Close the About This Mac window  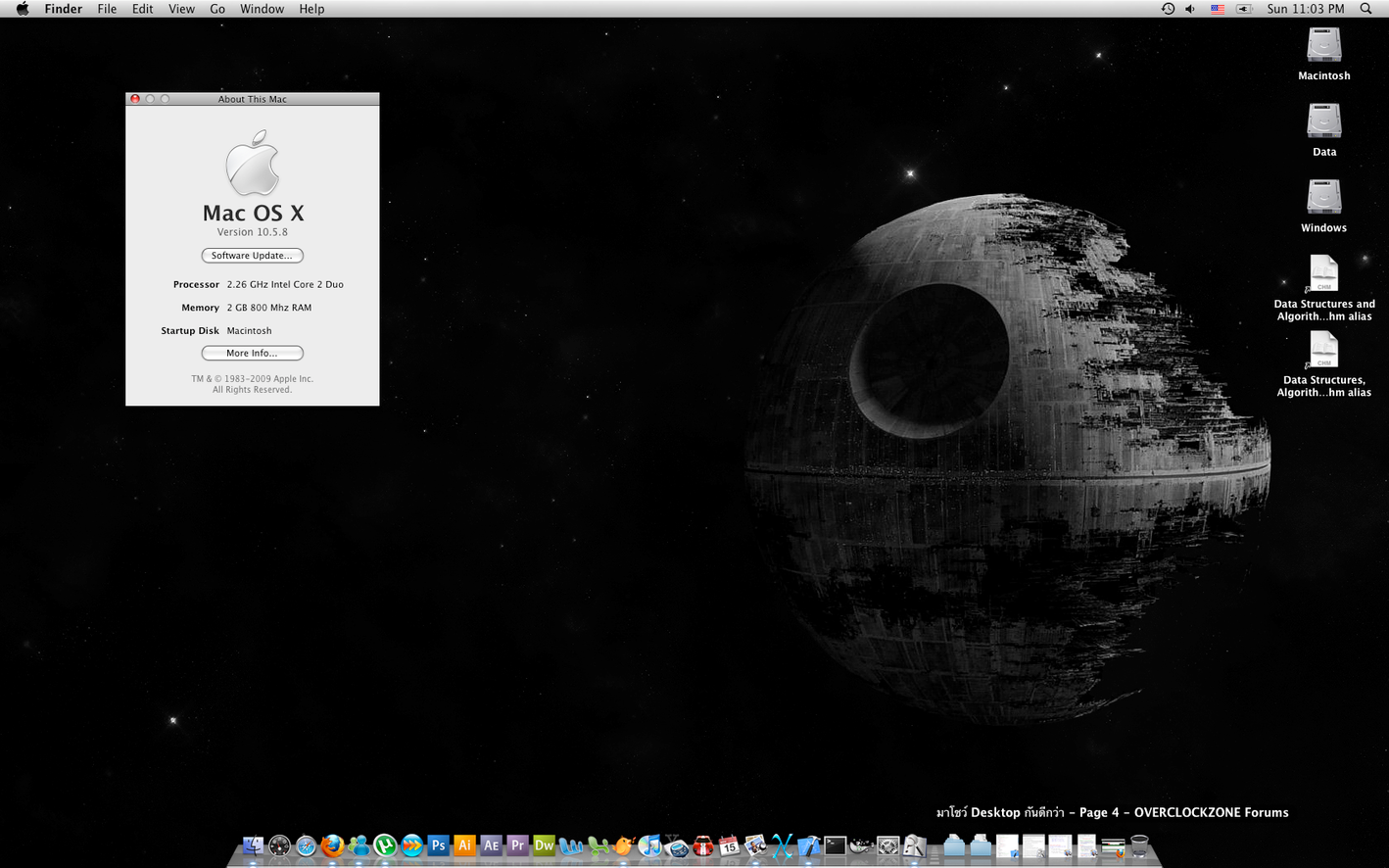[135, 99]
